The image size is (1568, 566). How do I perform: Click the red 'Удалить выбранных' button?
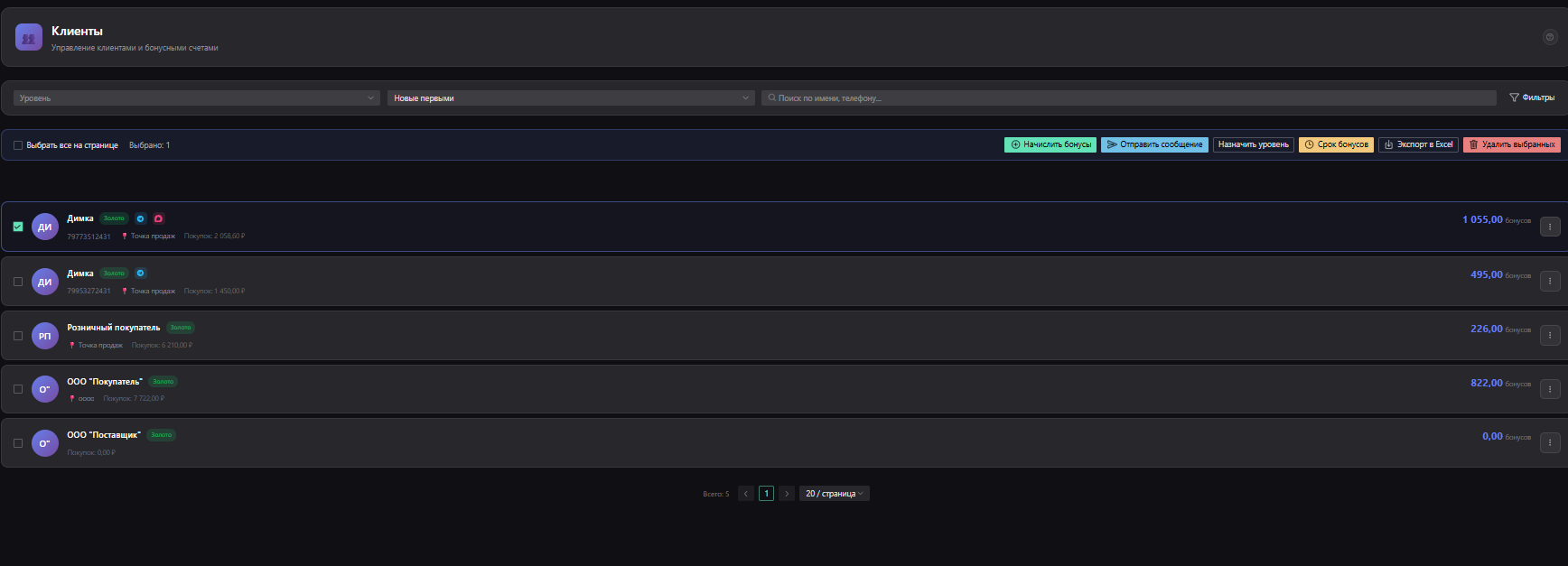pyautogui.click(x=1511, y=144)
